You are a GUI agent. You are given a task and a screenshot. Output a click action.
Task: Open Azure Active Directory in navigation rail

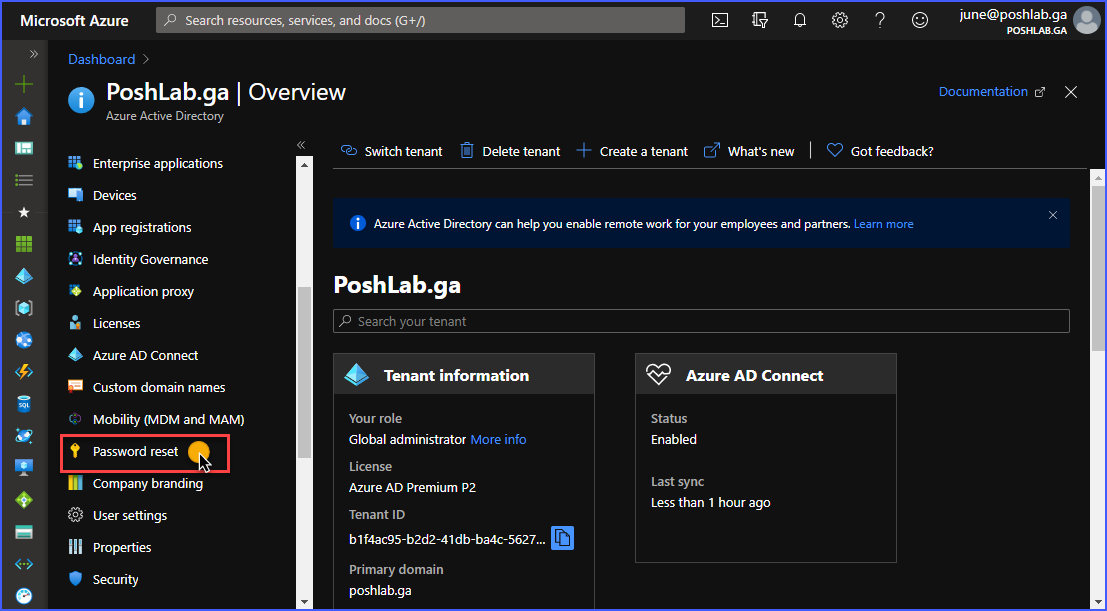tap(24, 276)
